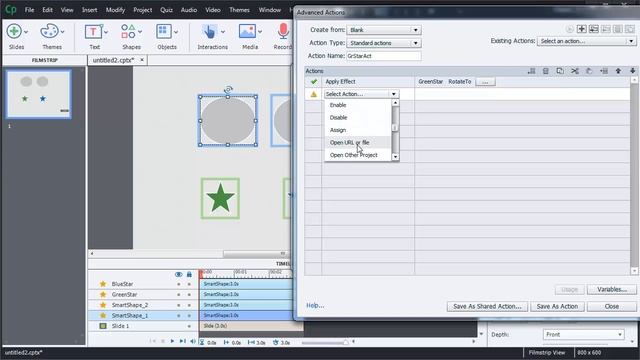Click the timeline play button

pyautogui.click(x=172, y=341)
